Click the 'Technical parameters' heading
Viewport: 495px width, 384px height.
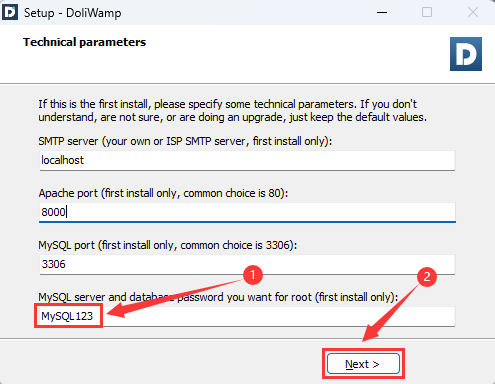tap(84, 42)
